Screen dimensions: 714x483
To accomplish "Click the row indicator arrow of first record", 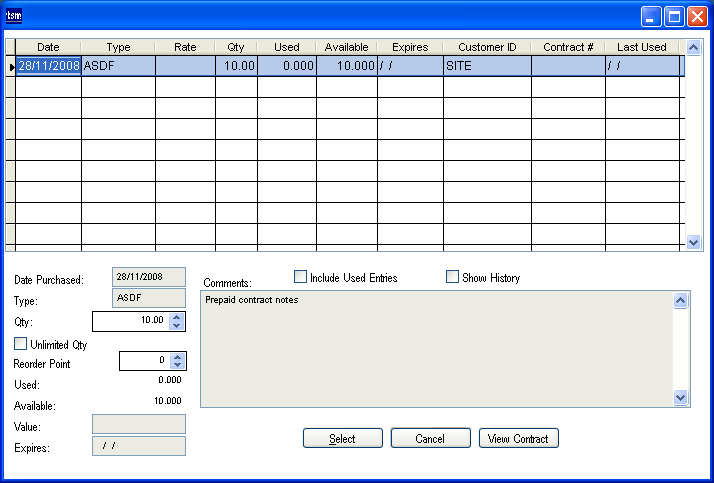I will point(11,66).
